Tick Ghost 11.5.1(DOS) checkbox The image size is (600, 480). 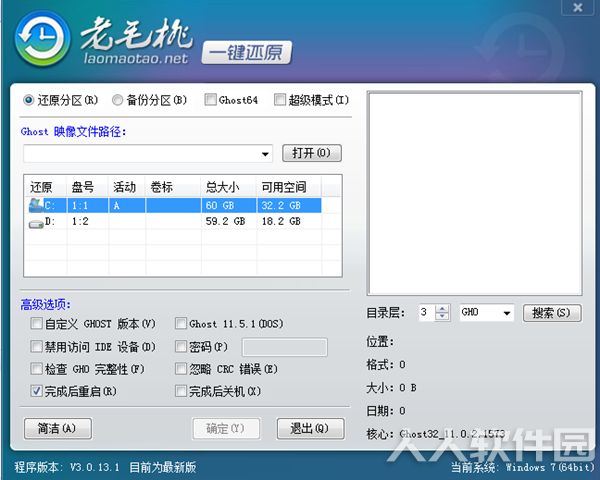181,323
